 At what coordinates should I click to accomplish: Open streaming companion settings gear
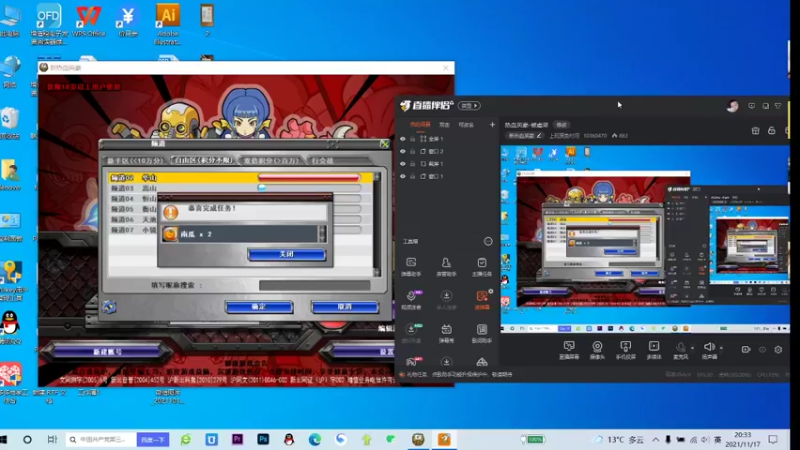778,349
